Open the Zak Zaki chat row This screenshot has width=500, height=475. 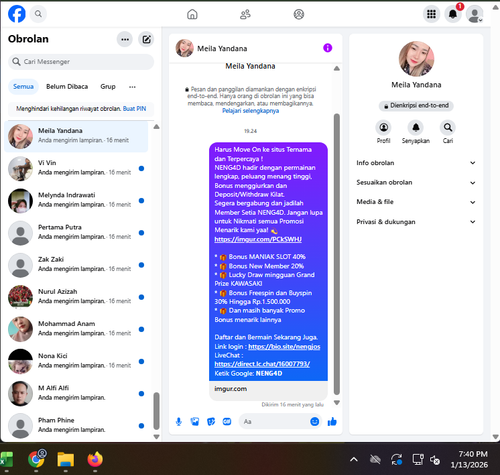coord(76,265)
